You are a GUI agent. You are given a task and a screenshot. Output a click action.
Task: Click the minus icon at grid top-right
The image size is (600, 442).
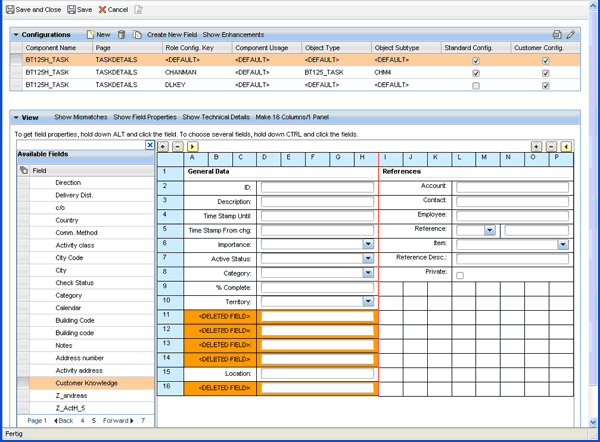(x=551, y=146)
